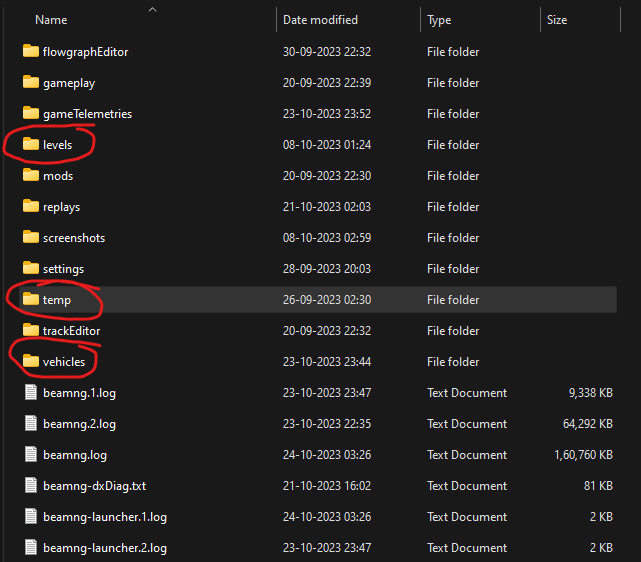The height and width of the screenshot is (562, 641).
Task: Click beamng-dxDiag.txt file icon
Action: click(30, 486)
